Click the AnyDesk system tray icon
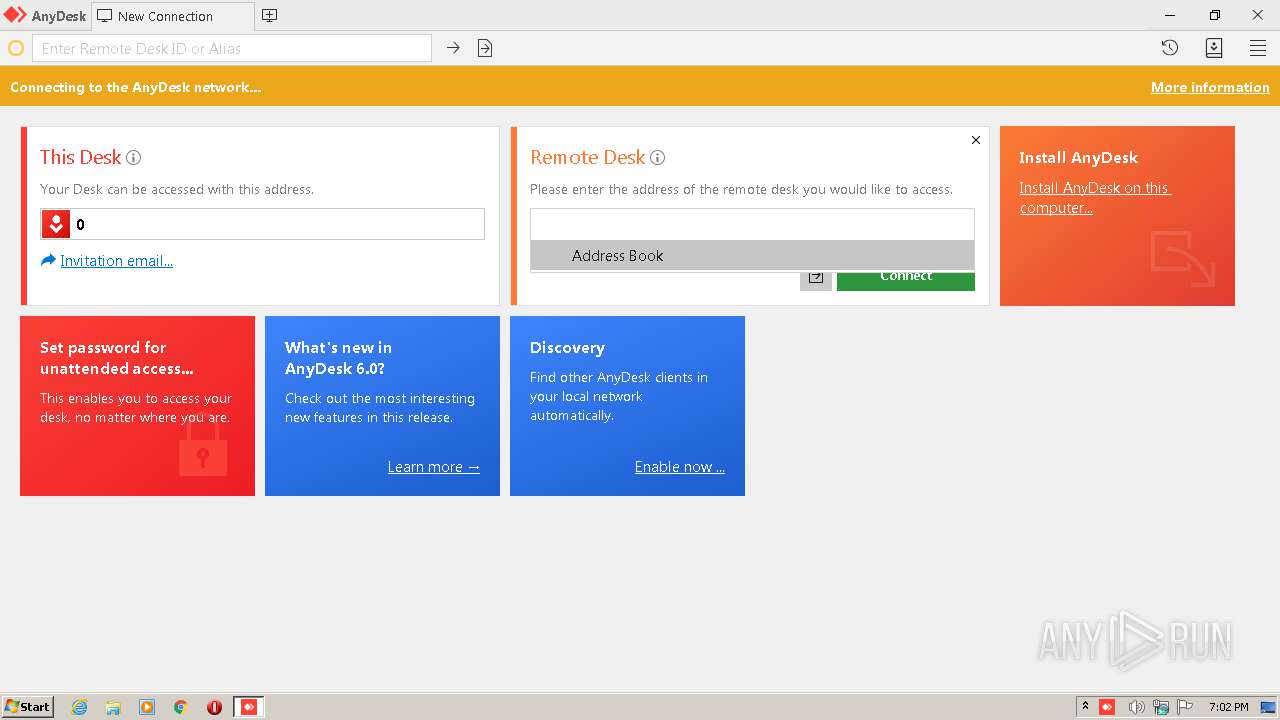Screen dimensions: 1280x720 tap(1107, 707)
